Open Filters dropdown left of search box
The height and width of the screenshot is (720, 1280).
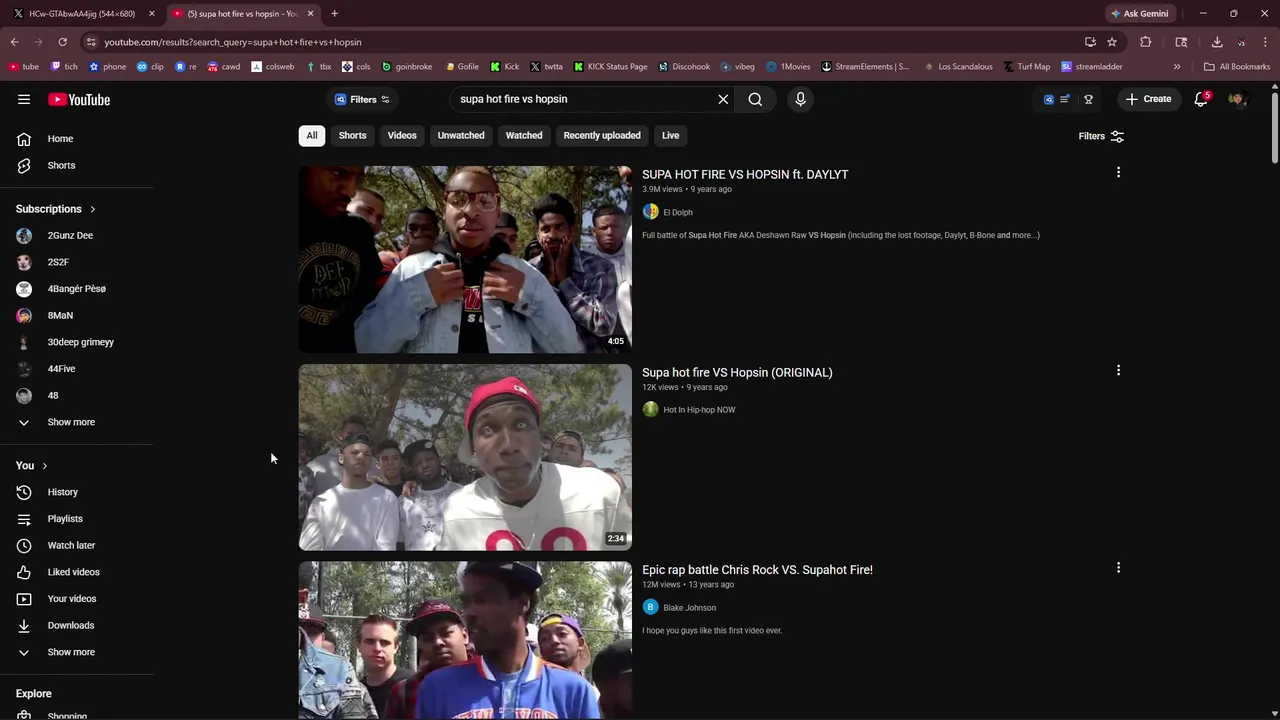tap(362, 99)
